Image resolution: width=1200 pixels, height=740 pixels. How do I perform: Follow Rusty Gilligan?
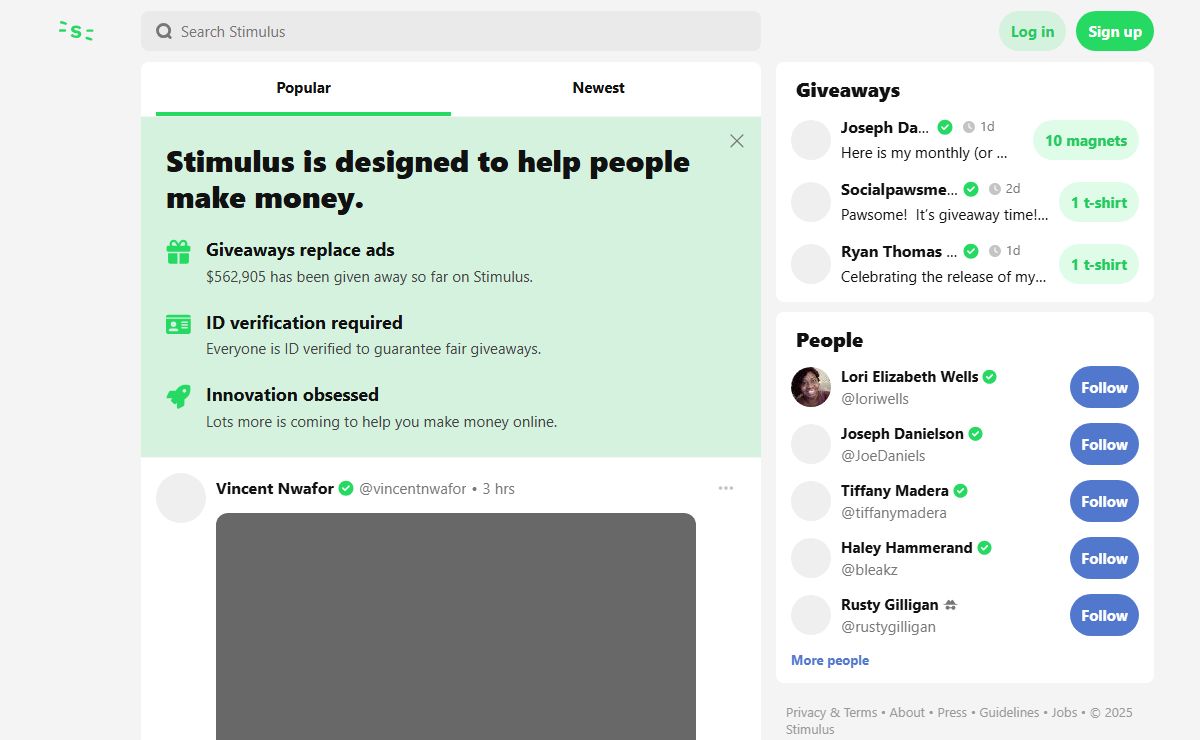pyautogui.click(x=1104, y=616)
